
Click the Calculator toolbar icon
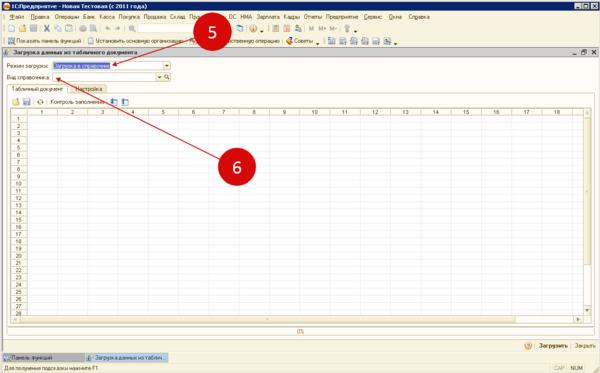coord(276,29)
